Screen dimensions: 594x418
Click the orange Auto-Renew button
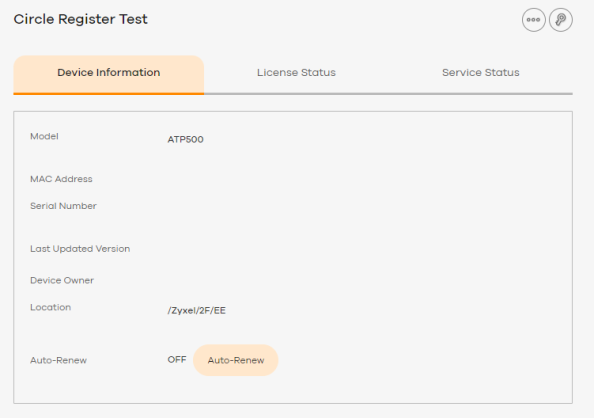[236, 360]
